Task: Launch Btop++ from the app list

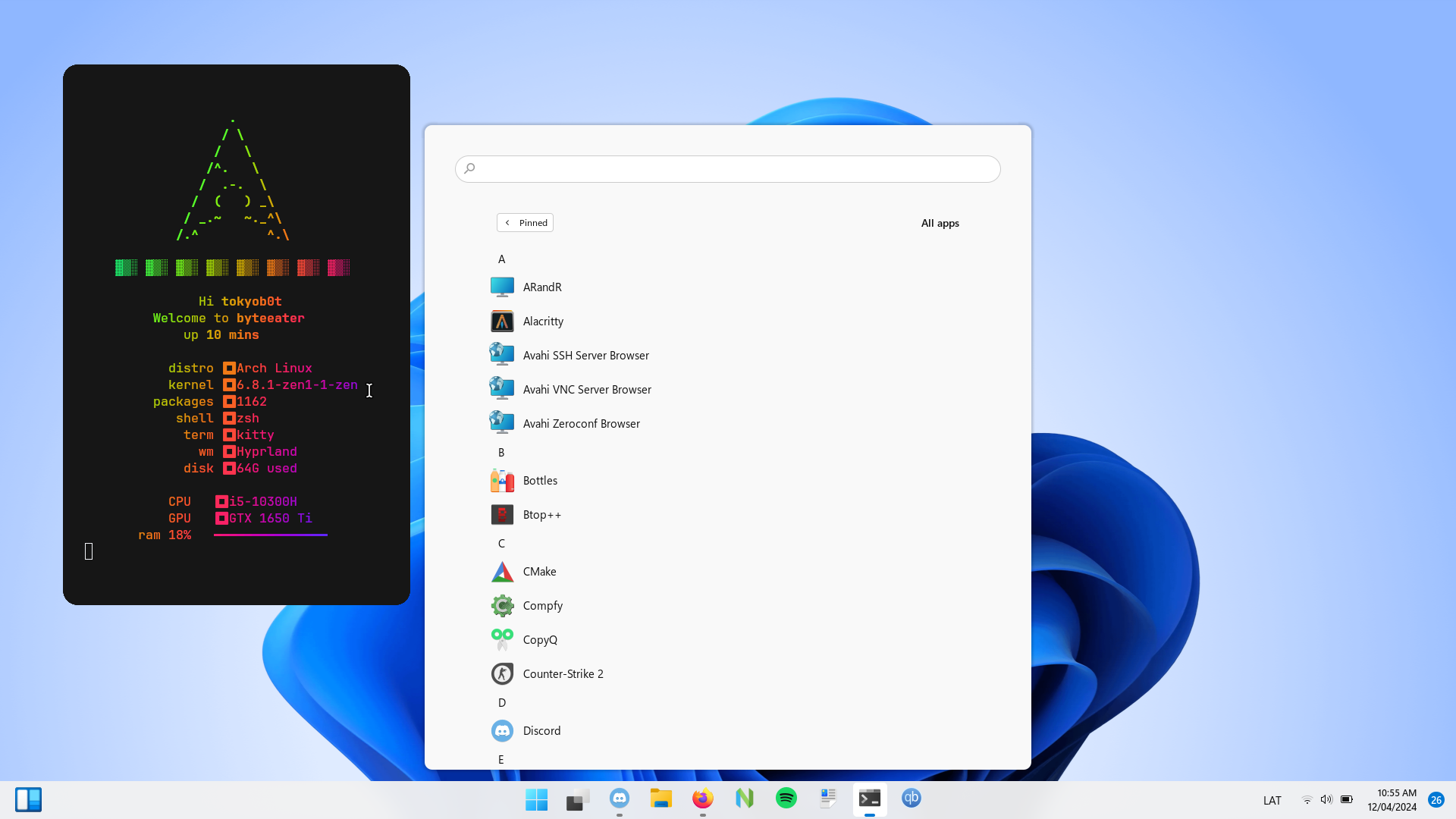Action: click(541, 515)
